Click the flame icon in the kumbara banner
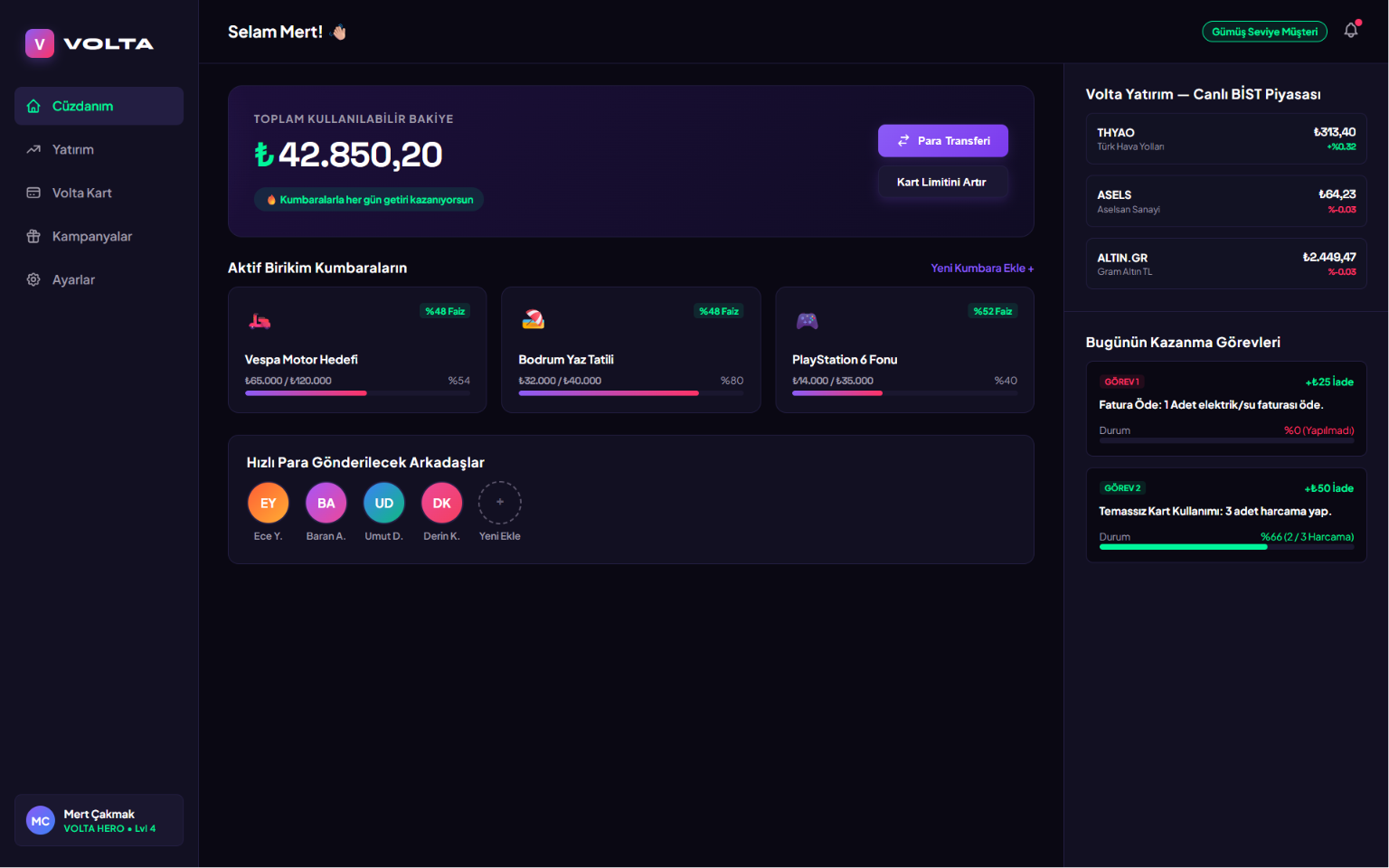 click(x=271, y=200)
